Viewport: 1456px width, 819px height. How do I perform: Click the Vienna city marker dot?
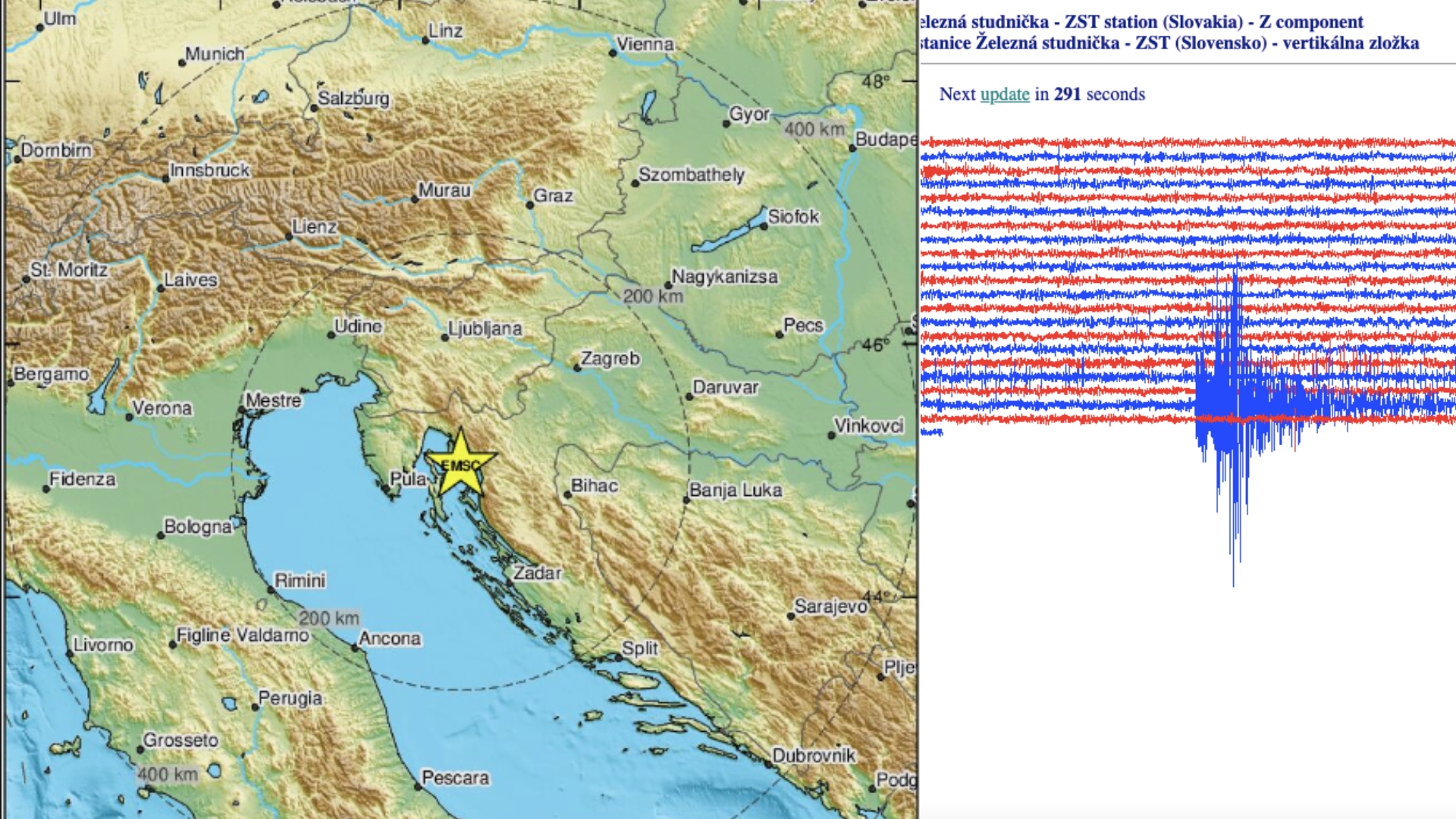[613, 53]
